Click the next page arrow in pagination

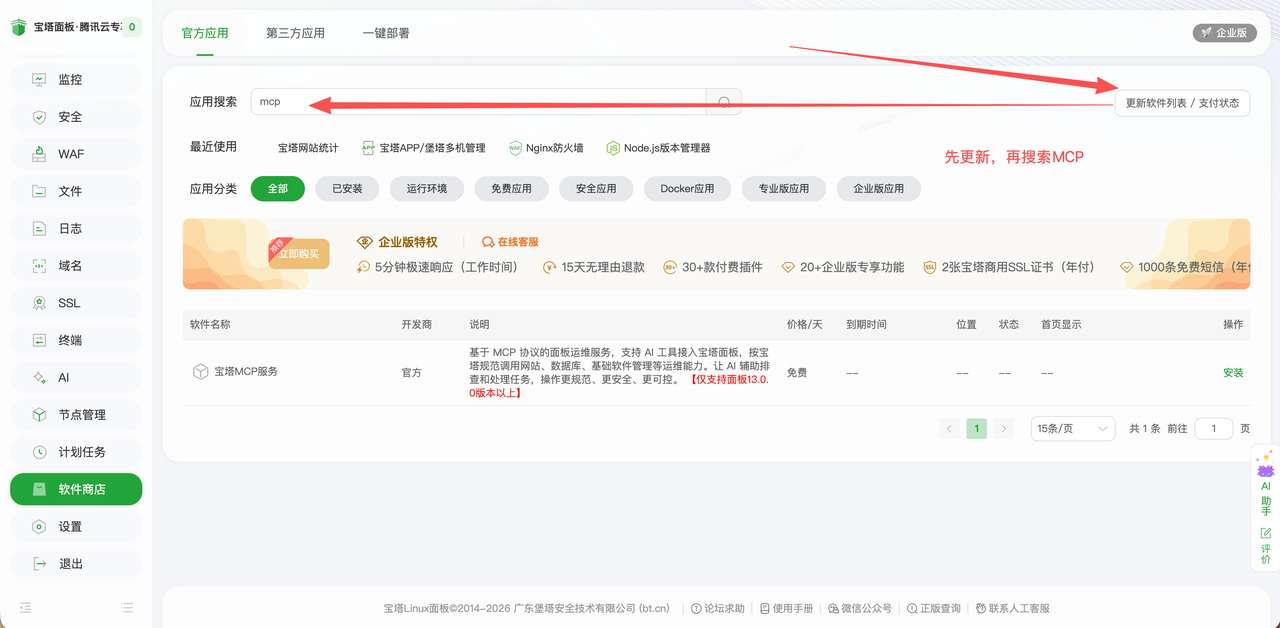1004,428
